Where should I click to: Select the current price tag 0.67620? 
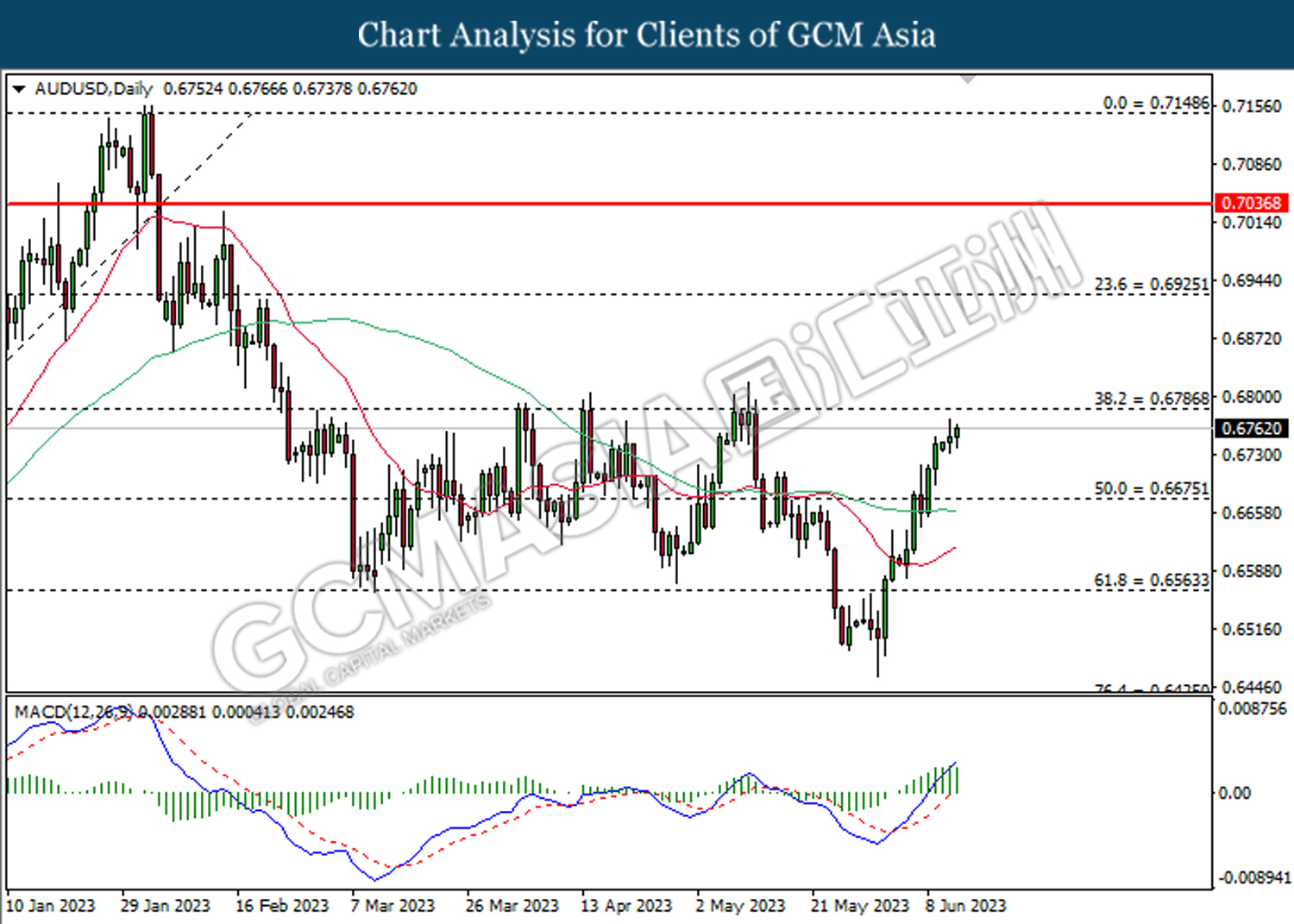click(x=1252, y=428)
